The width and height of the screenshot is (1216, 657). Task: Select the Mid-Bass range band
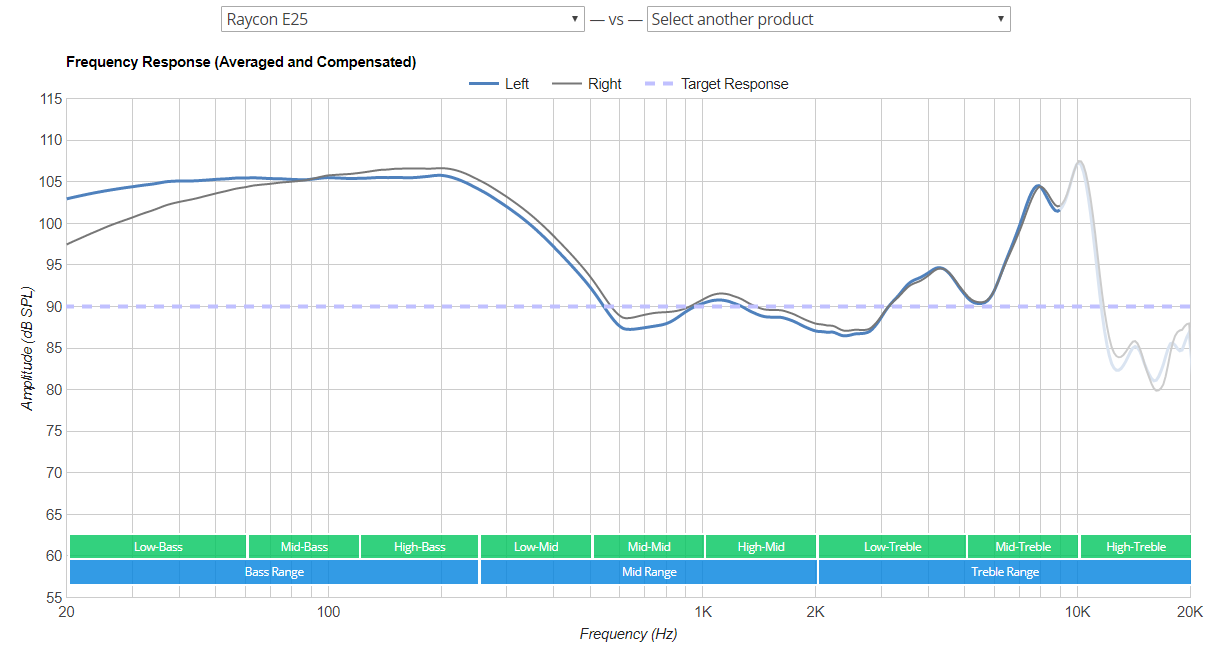[x=304, y=546]
